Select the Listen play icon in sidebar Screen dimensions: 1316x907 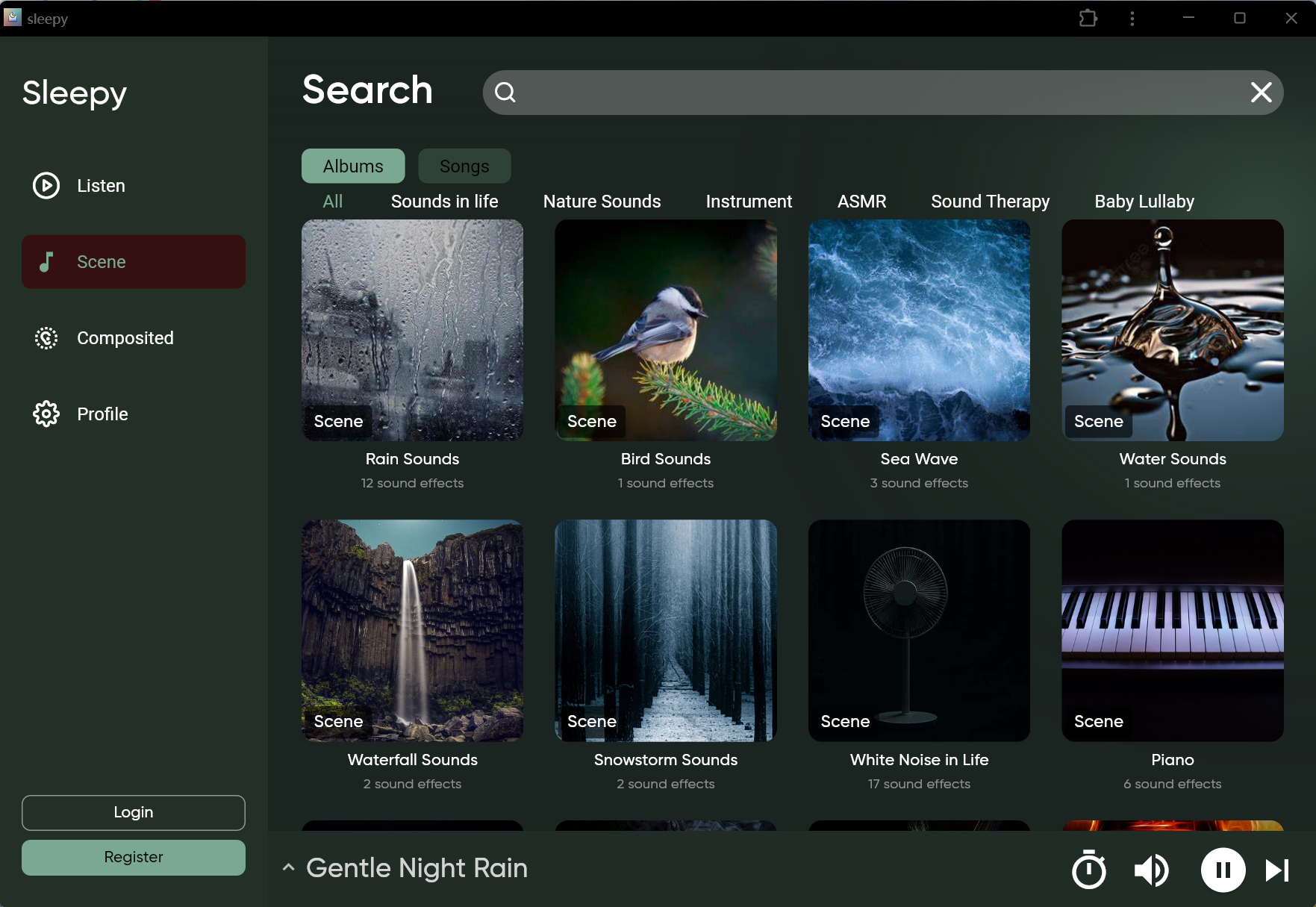[46, 185]
